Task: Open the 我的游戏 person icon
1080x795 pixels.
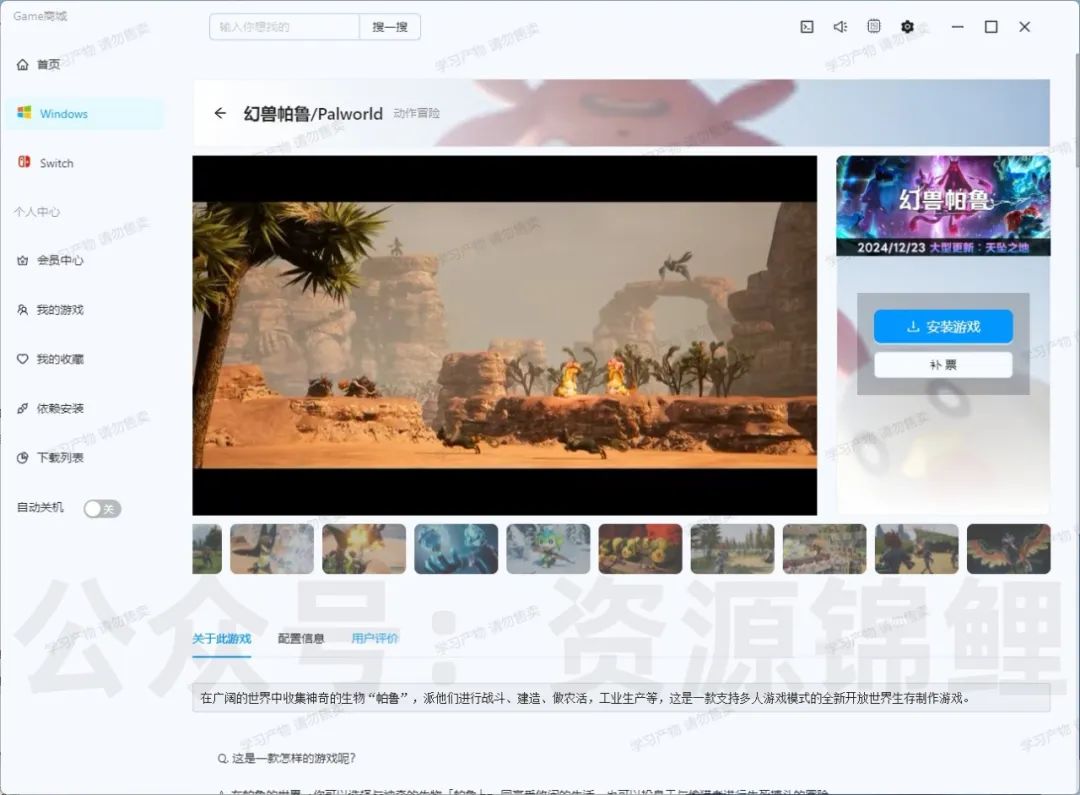Action: coord(23,310)
